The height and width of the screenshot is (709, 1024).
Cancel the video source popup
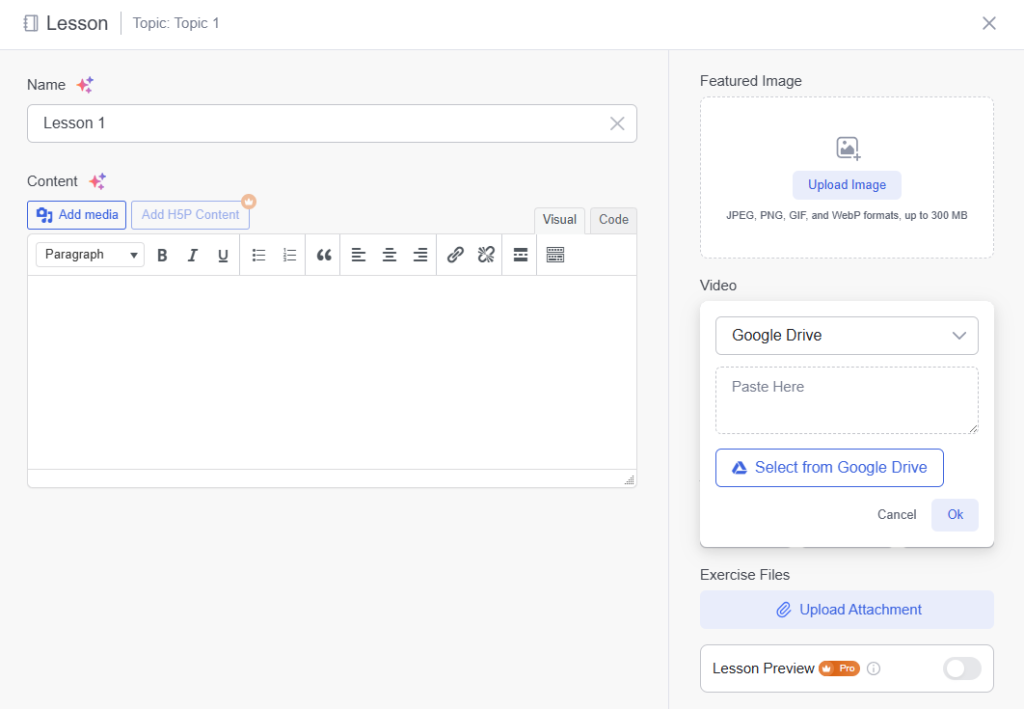[x=897, y=515]
